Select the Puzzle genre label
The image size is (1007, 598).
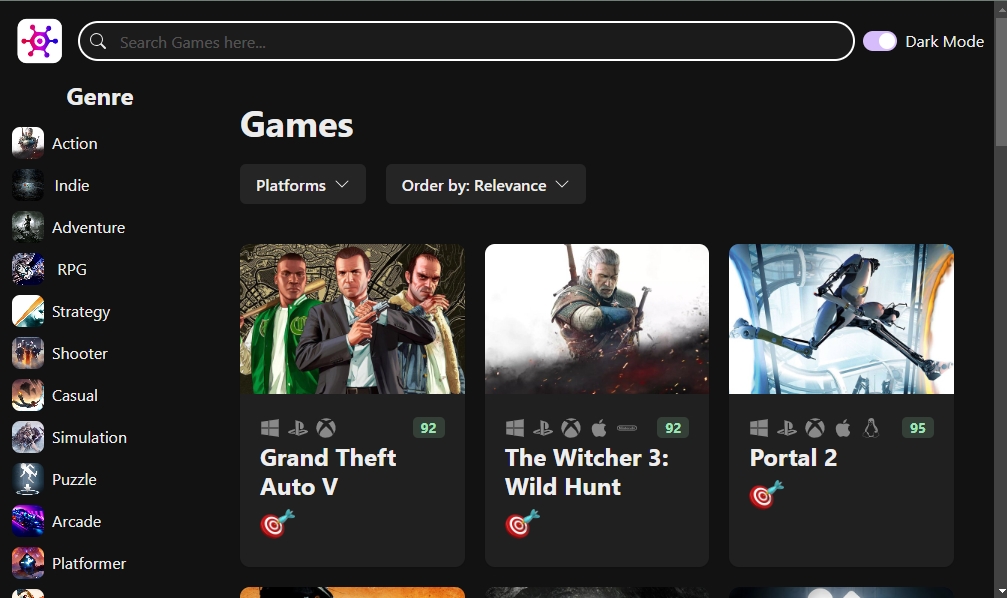(74, 480)
